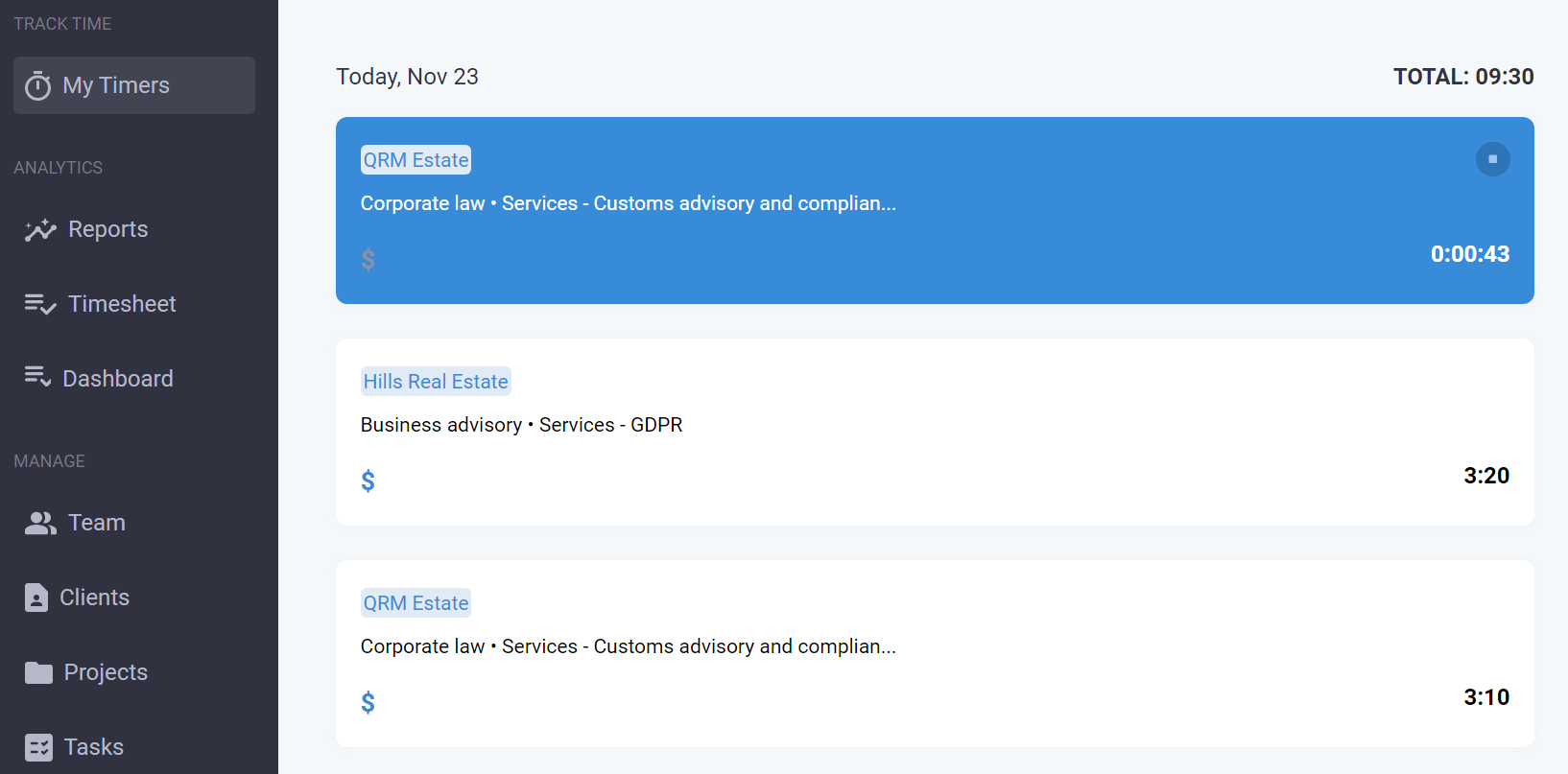The image size is (1568, 774).
Task: Click the Reports chart icon
Action: point(40,230)
